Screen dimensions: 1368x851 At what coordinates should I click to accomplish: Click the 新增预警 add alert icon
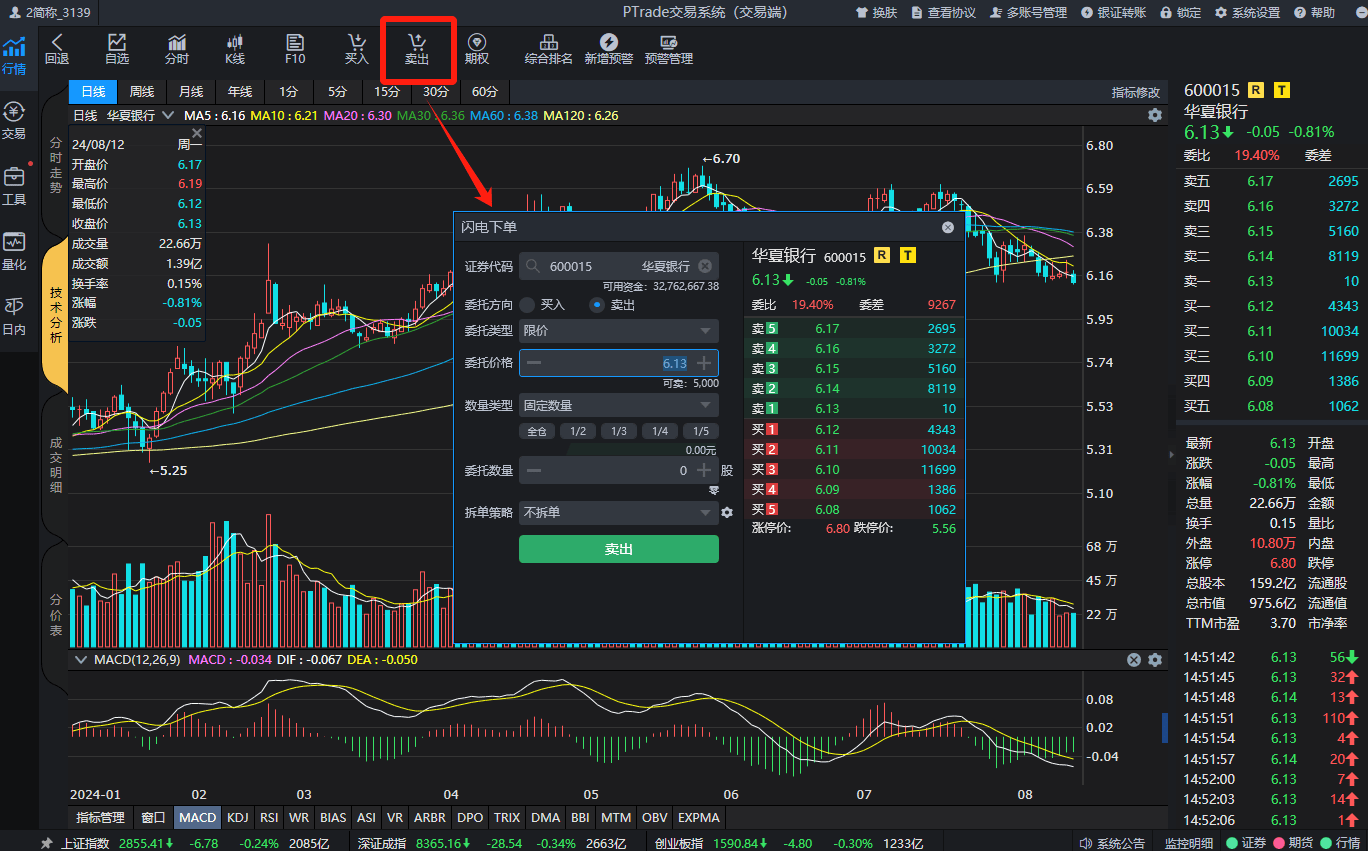pos(610,48)
